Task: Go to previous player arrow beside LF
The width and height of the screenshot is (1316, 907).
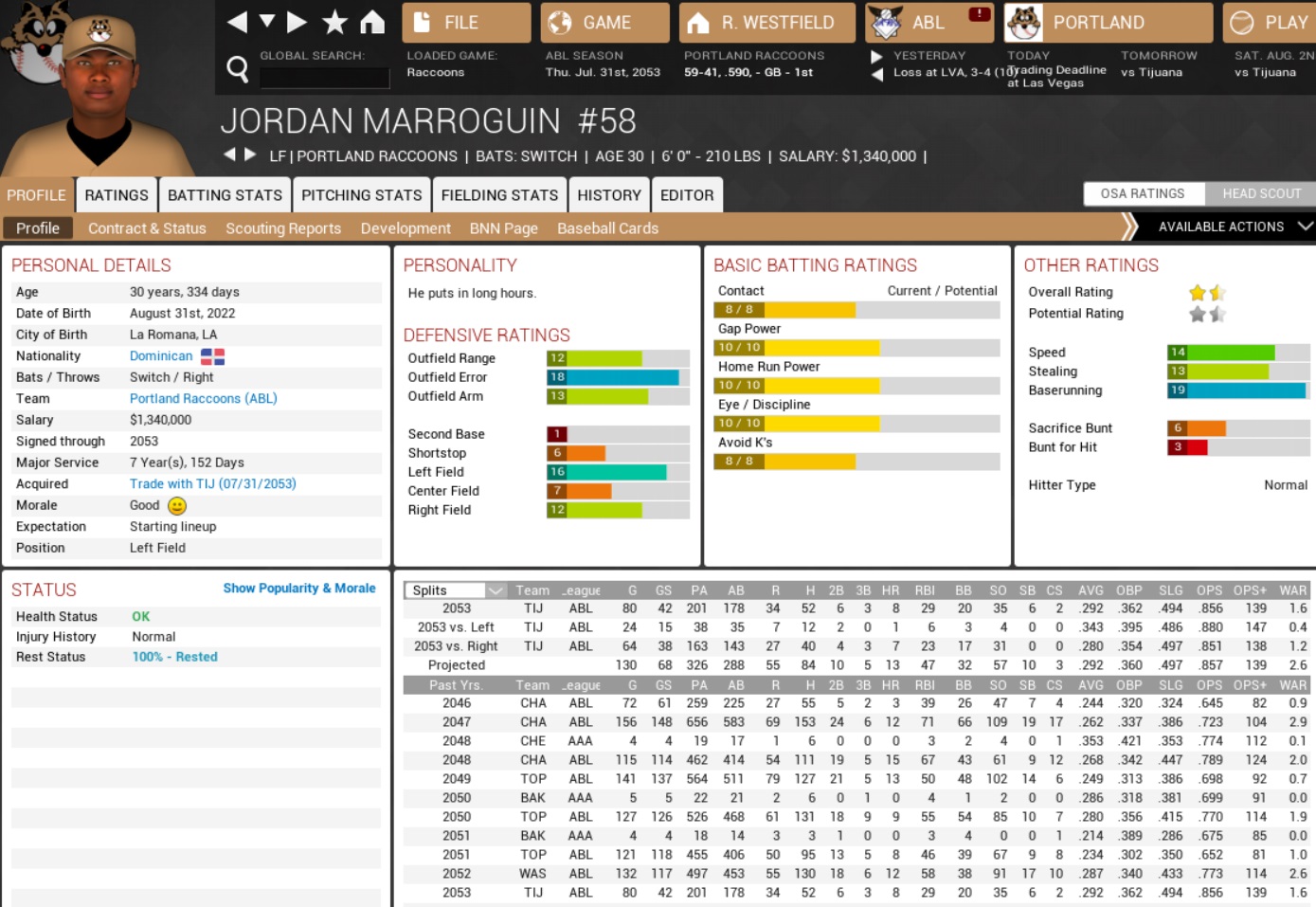Action: click(229, 154)
